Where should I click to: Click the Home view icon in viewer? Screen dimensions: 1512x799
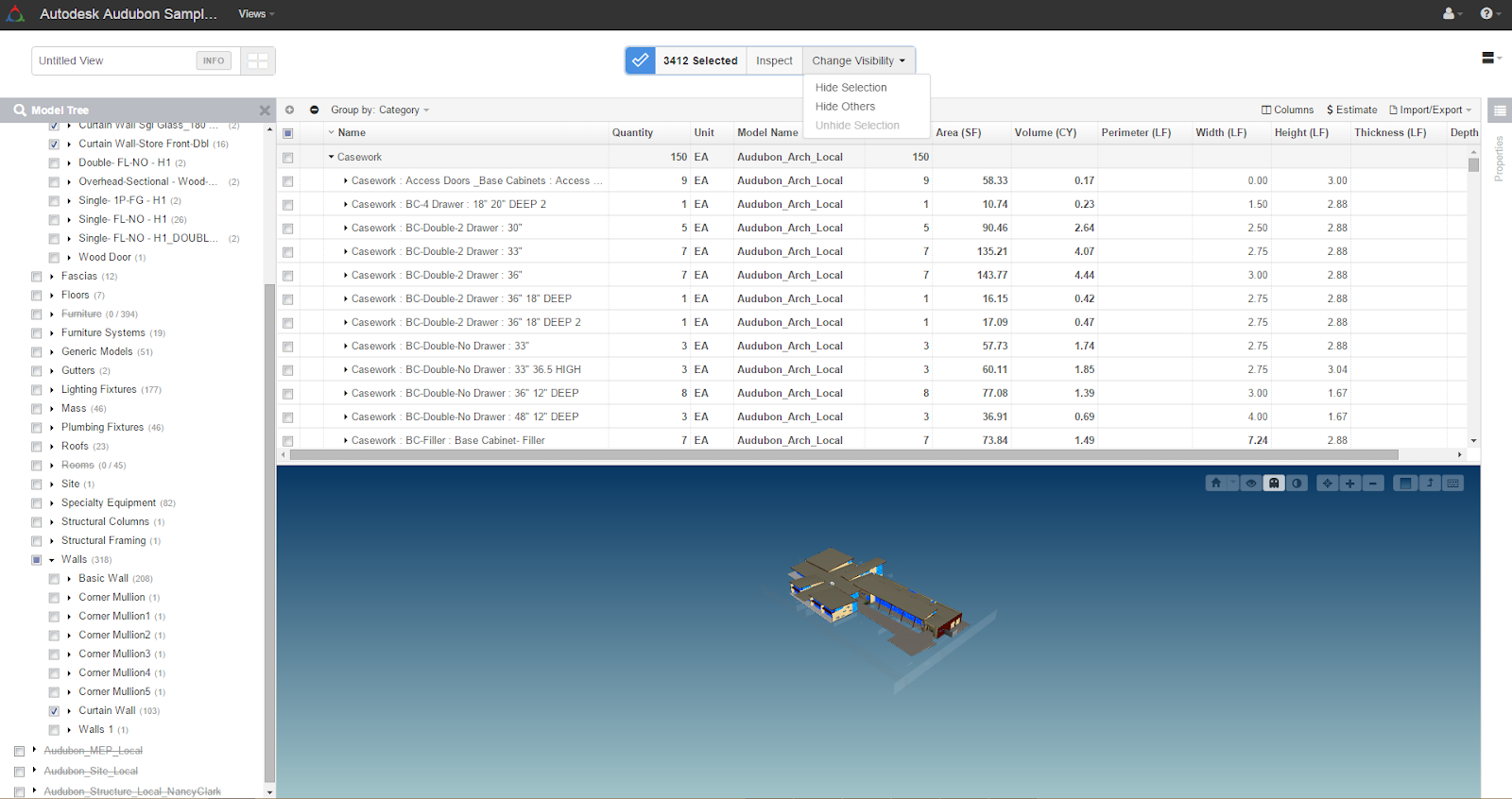1216,483
